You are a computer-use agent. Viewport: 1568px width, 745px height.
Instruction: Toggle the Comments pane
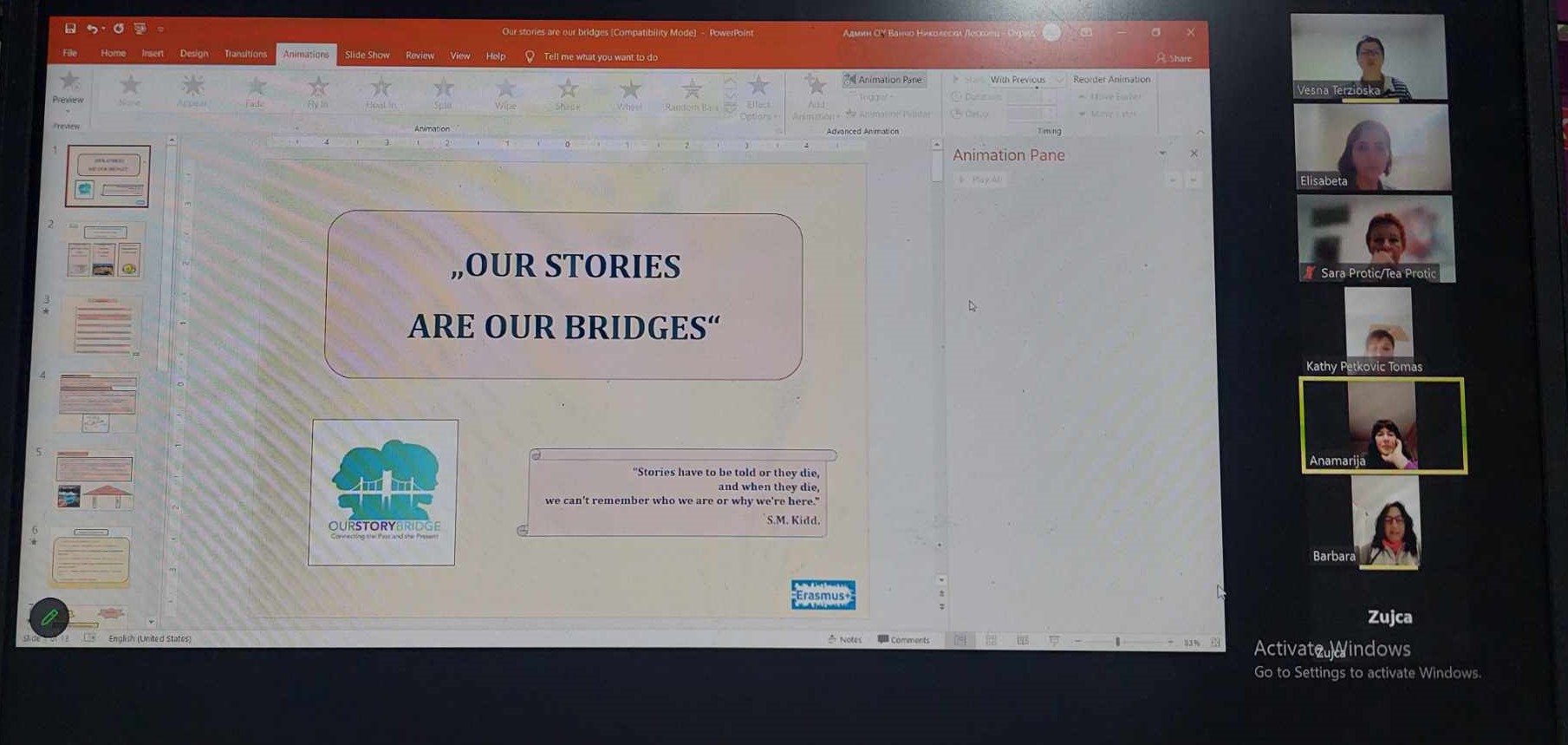coord(903,640)
